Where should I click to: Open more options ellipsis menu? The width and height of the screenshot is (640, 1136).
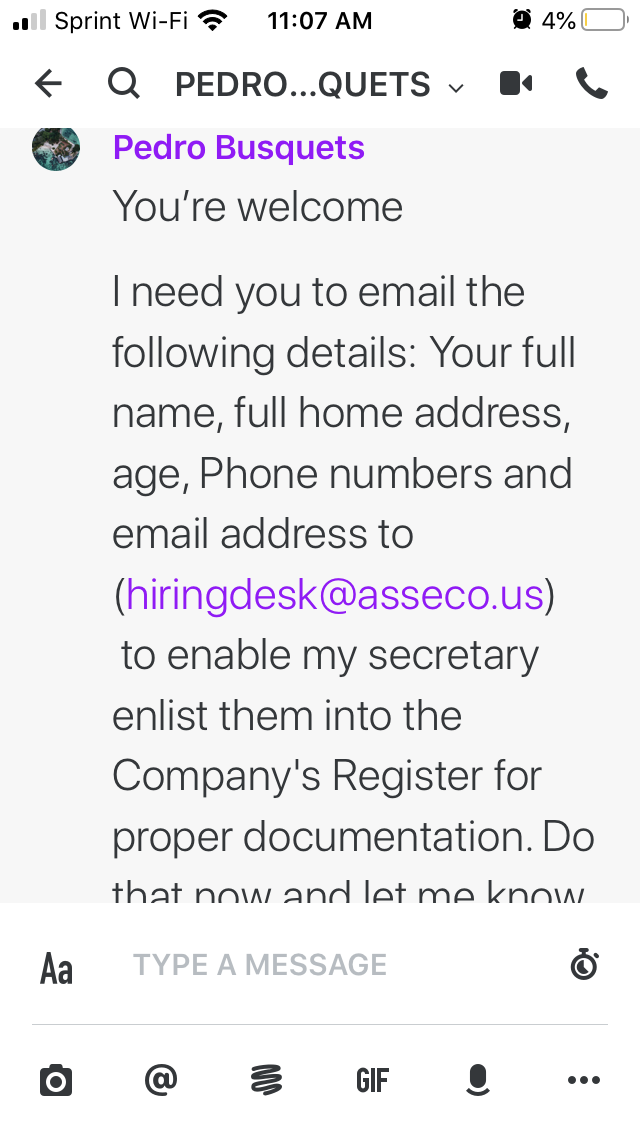click(583, 1080)
